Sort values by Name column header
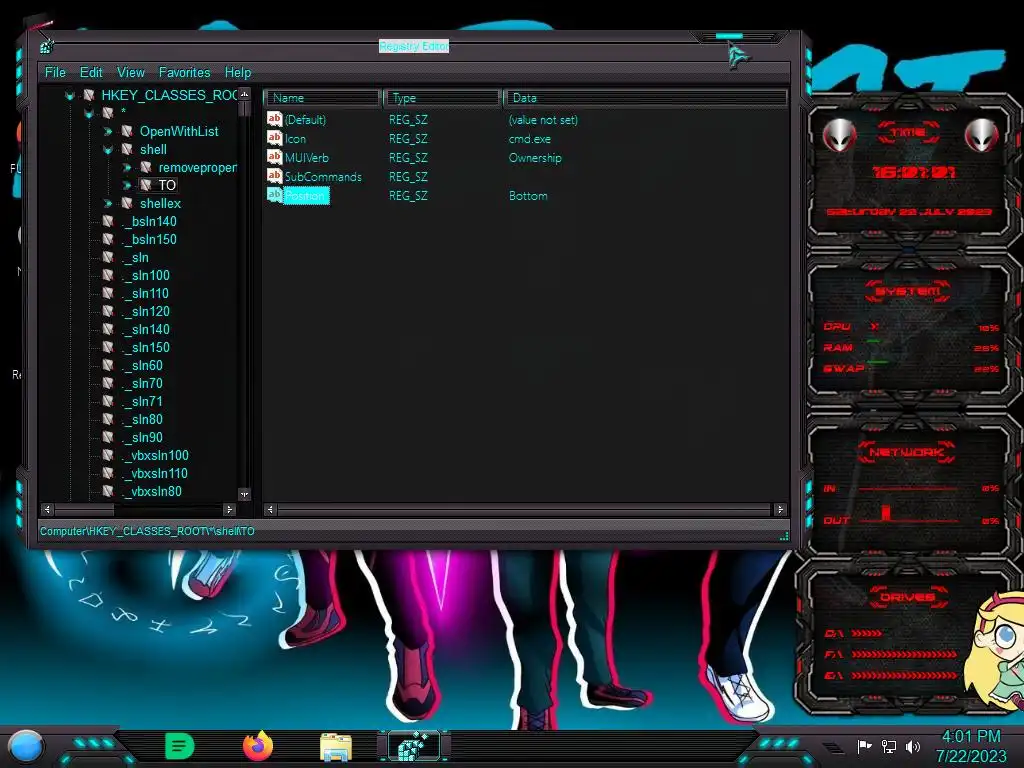The width and height of the screenshot is (1024, 768). point(322,98)
